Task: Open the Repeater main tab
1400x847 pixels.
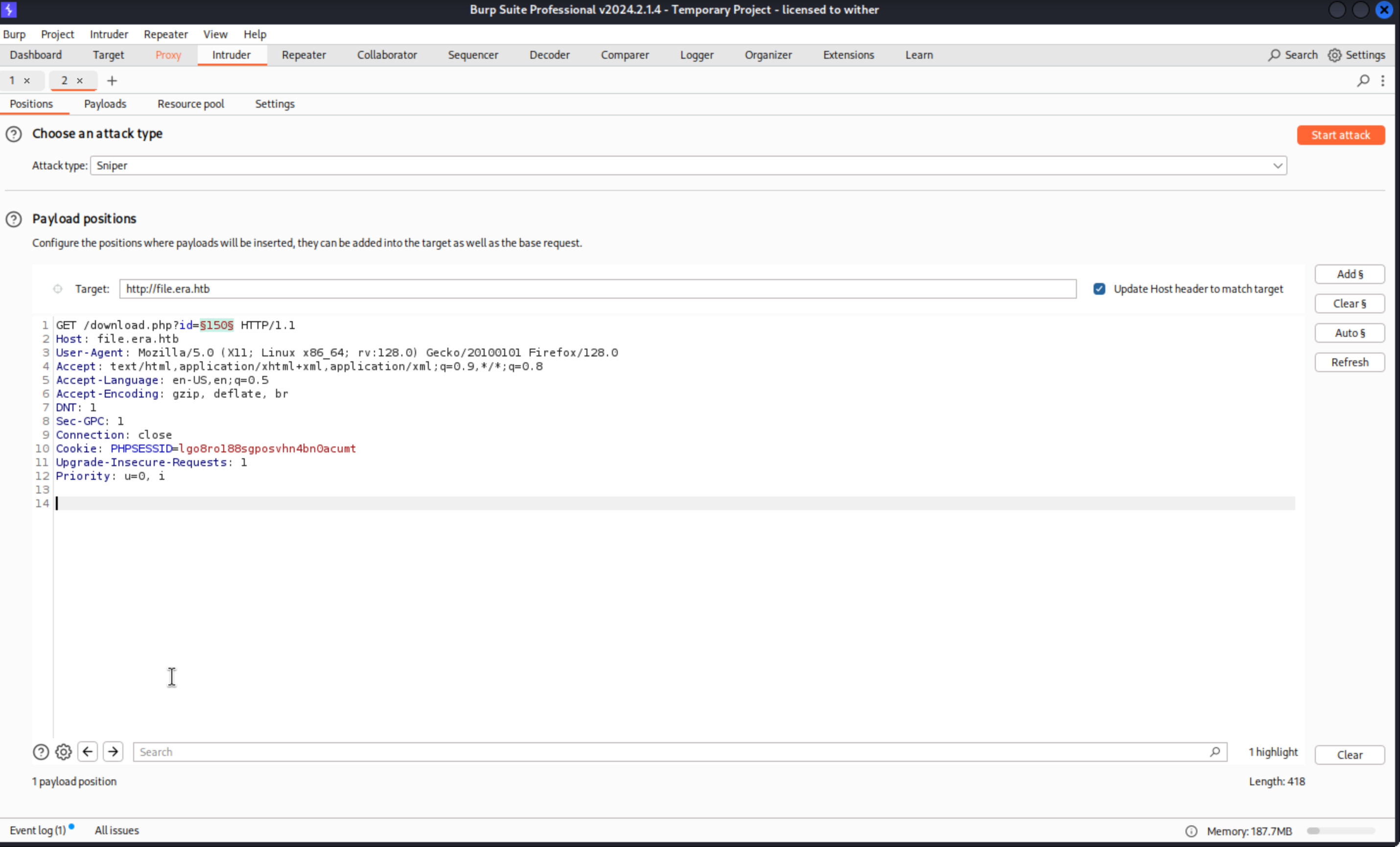Action: click(x=303, y=55)
